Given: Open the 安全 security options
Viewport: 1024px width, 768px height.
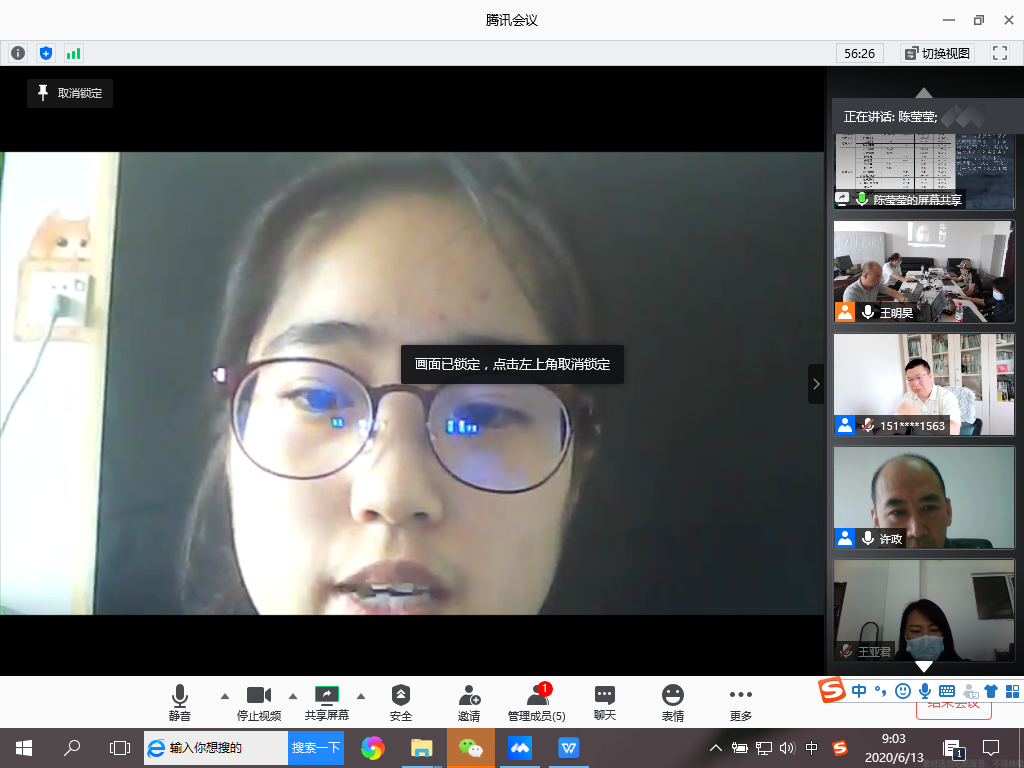Looking at the screenshot, I should (400, 703).
